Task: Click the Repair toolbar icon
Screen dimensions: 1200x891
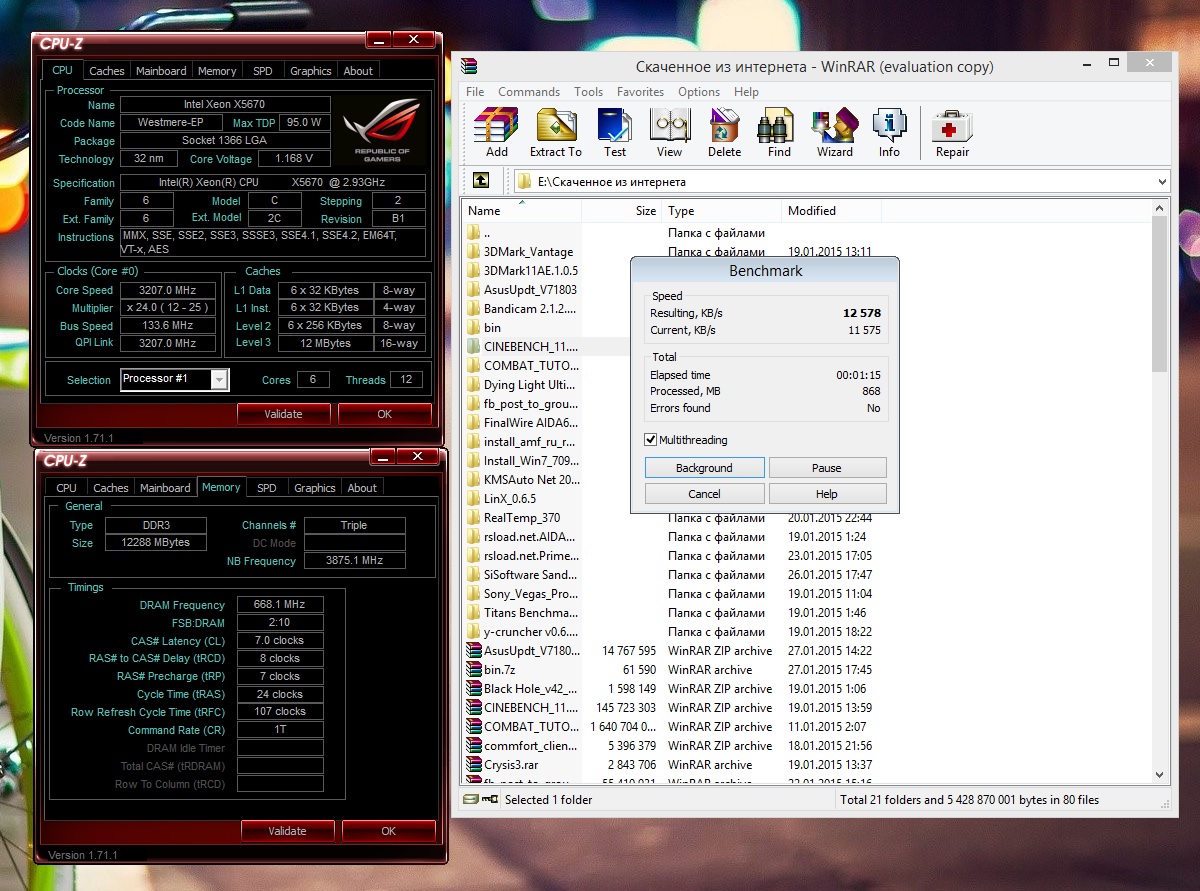Action: coord(952,133)
